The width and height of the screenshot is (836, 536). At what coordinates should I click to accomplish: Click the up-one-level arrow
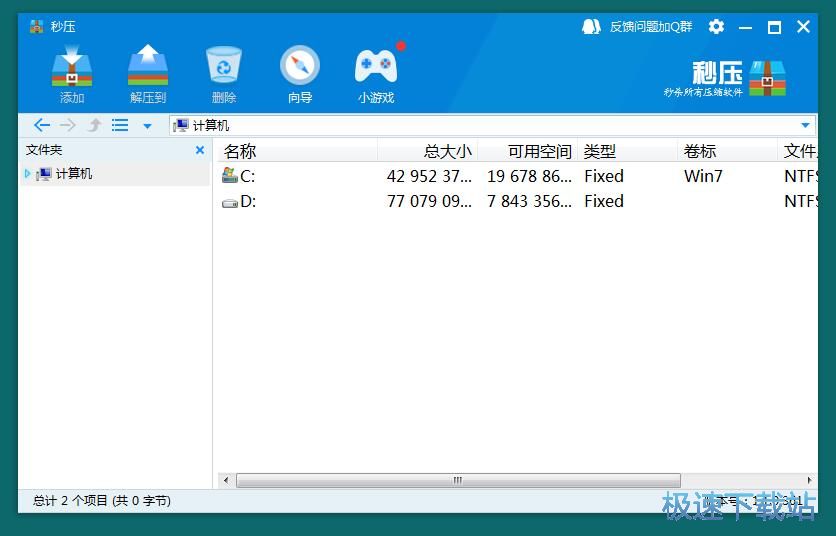[94, 125]
